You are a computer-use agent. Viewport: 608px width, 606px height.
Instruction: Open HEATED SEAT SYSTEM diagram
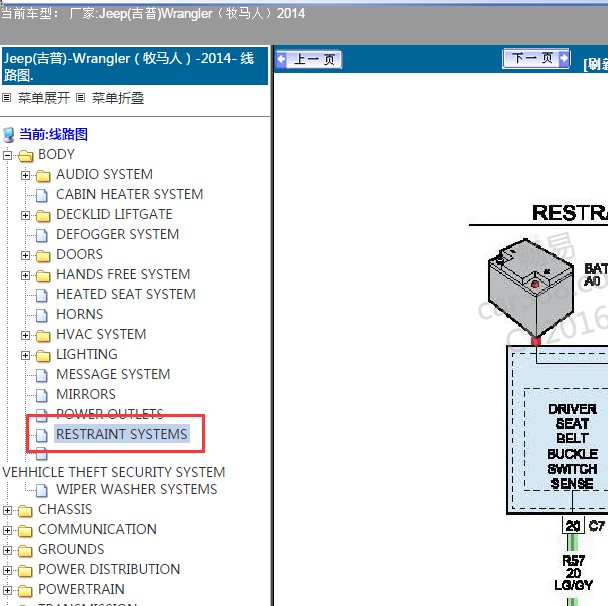(x=126, y=294)
